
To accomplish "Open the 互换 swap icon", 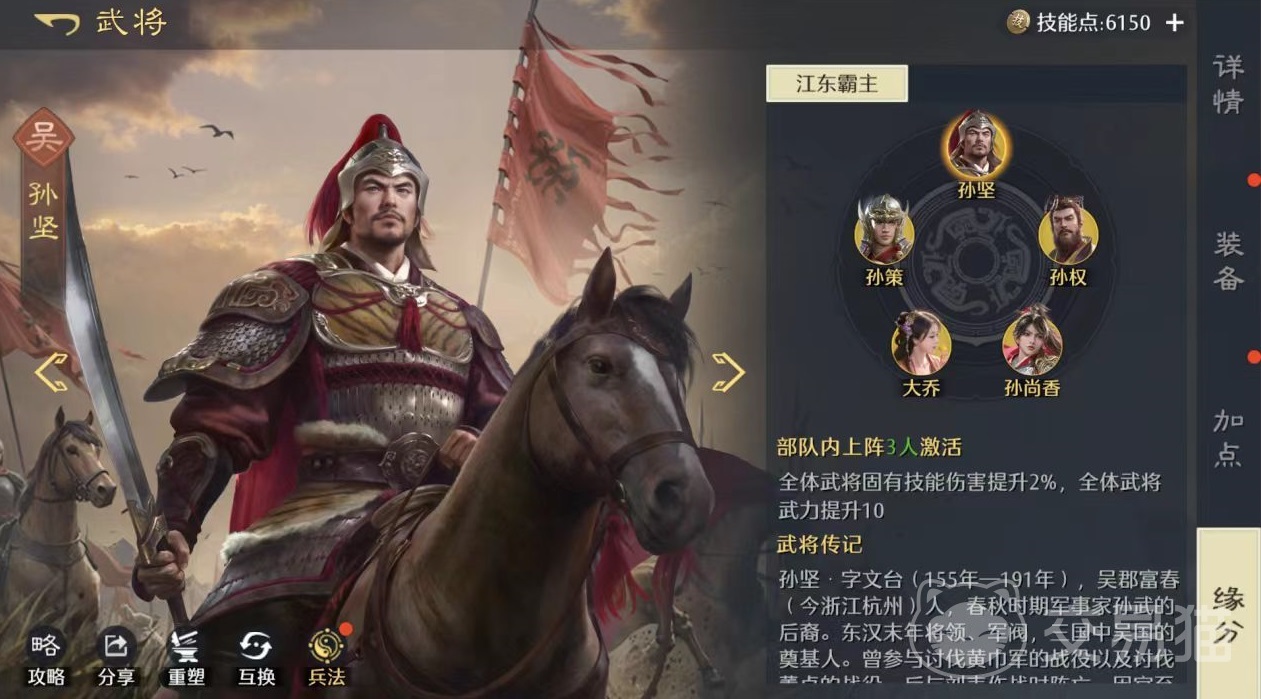I will point(256,645).
